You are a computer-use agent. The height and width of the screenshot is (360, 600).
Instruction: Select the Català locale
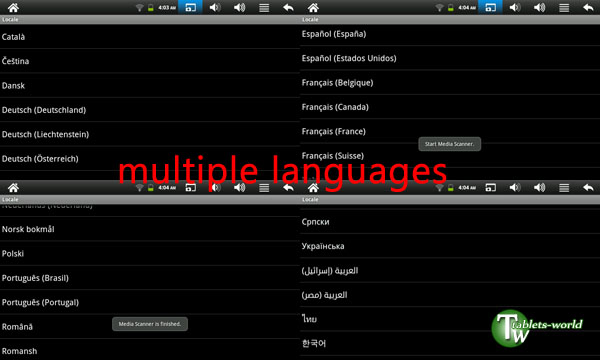pyautogui.click(x=150, y=37)
